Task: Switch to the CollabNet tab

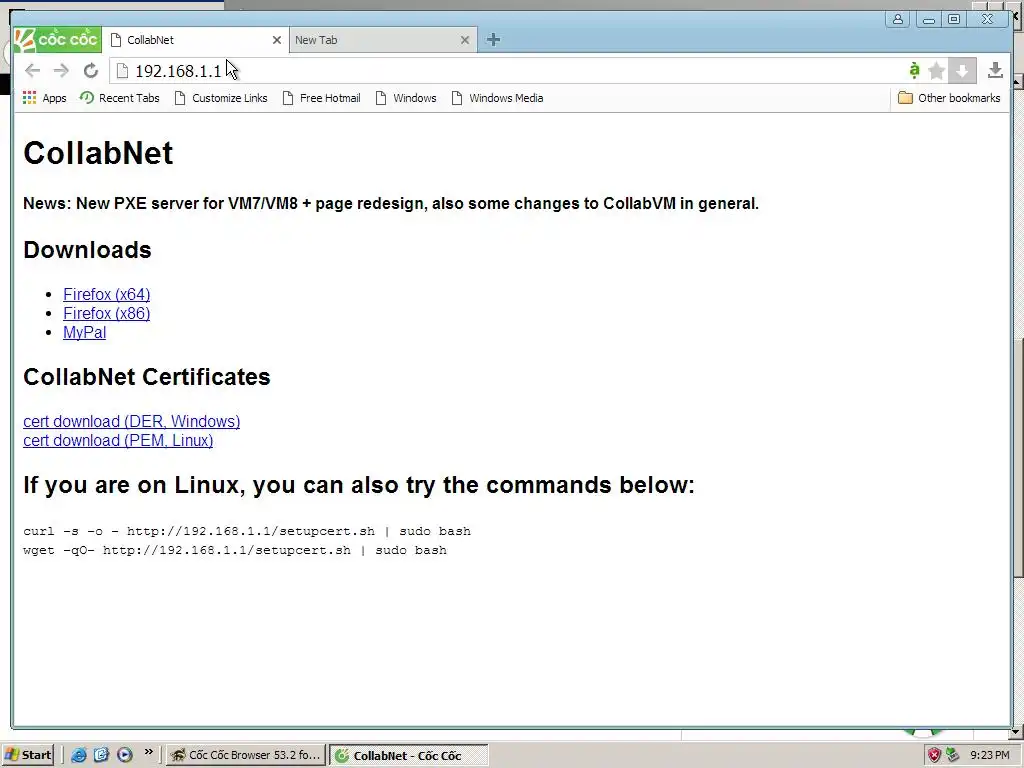Action: click(196, 40)
